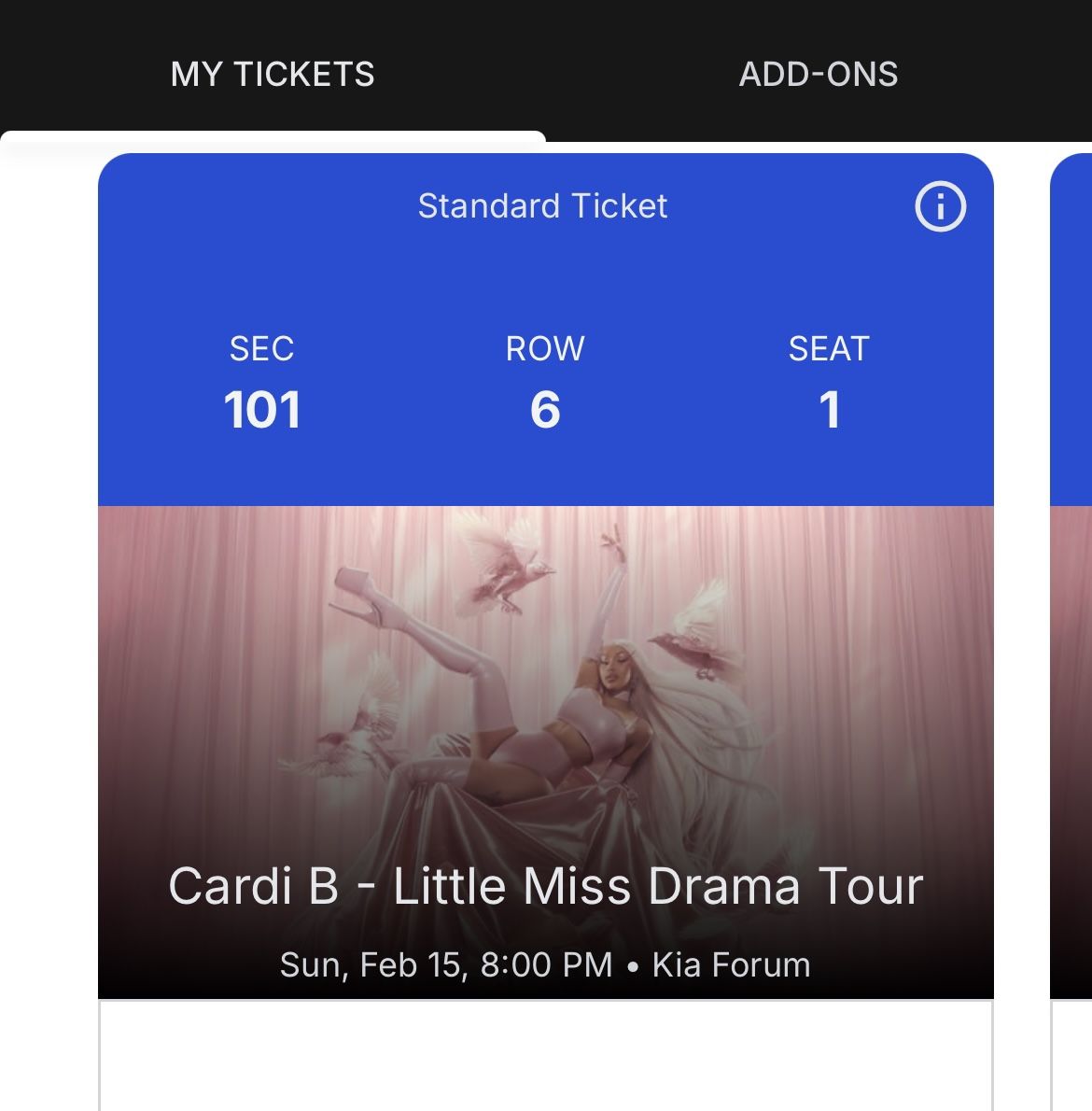
Task: Click the white indicator under MY TICKETS
Action: click(x=273, y=137)
